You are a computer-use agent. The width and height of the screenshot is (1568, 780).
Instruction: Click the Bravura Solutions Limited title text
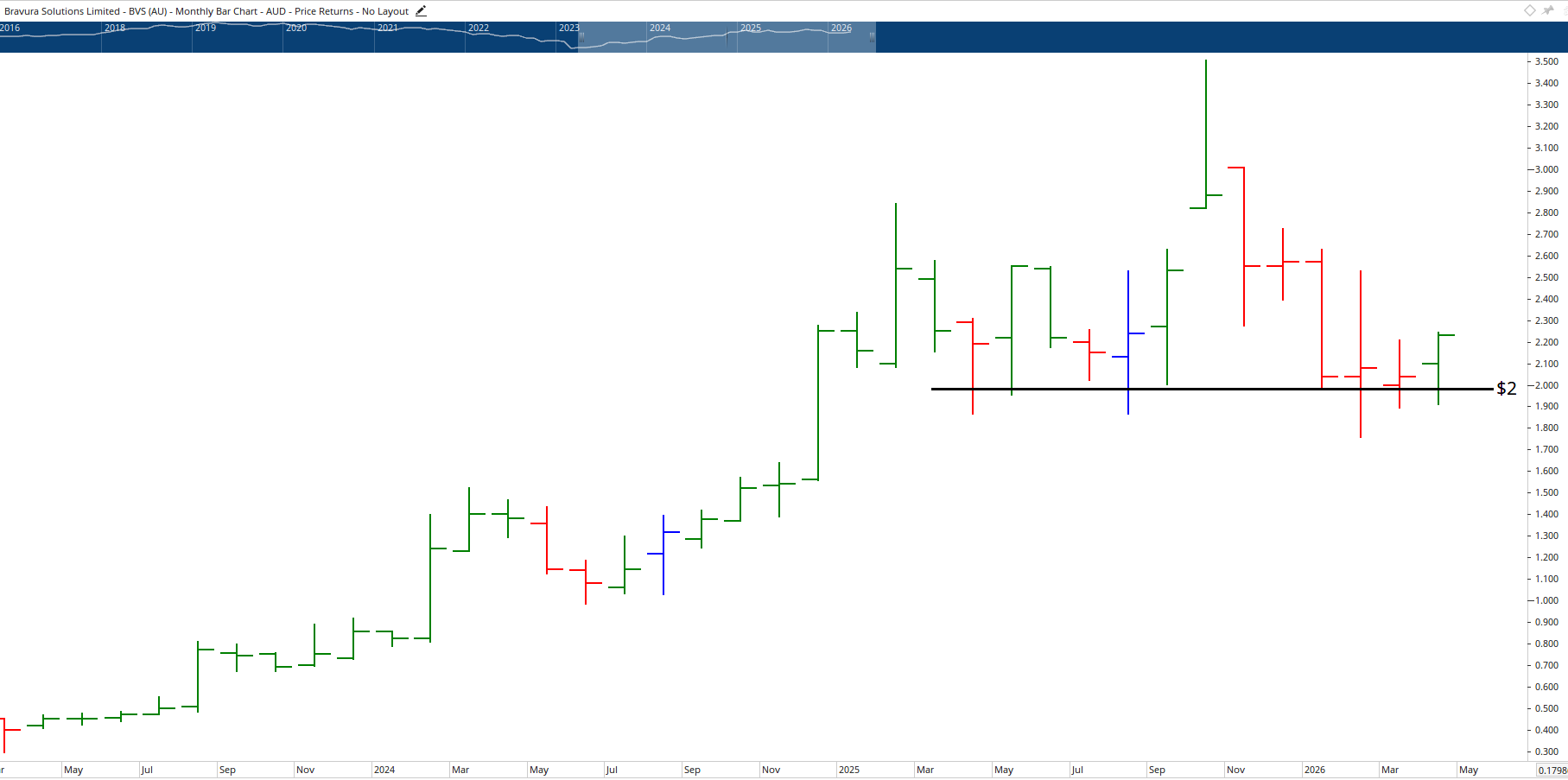60,10
